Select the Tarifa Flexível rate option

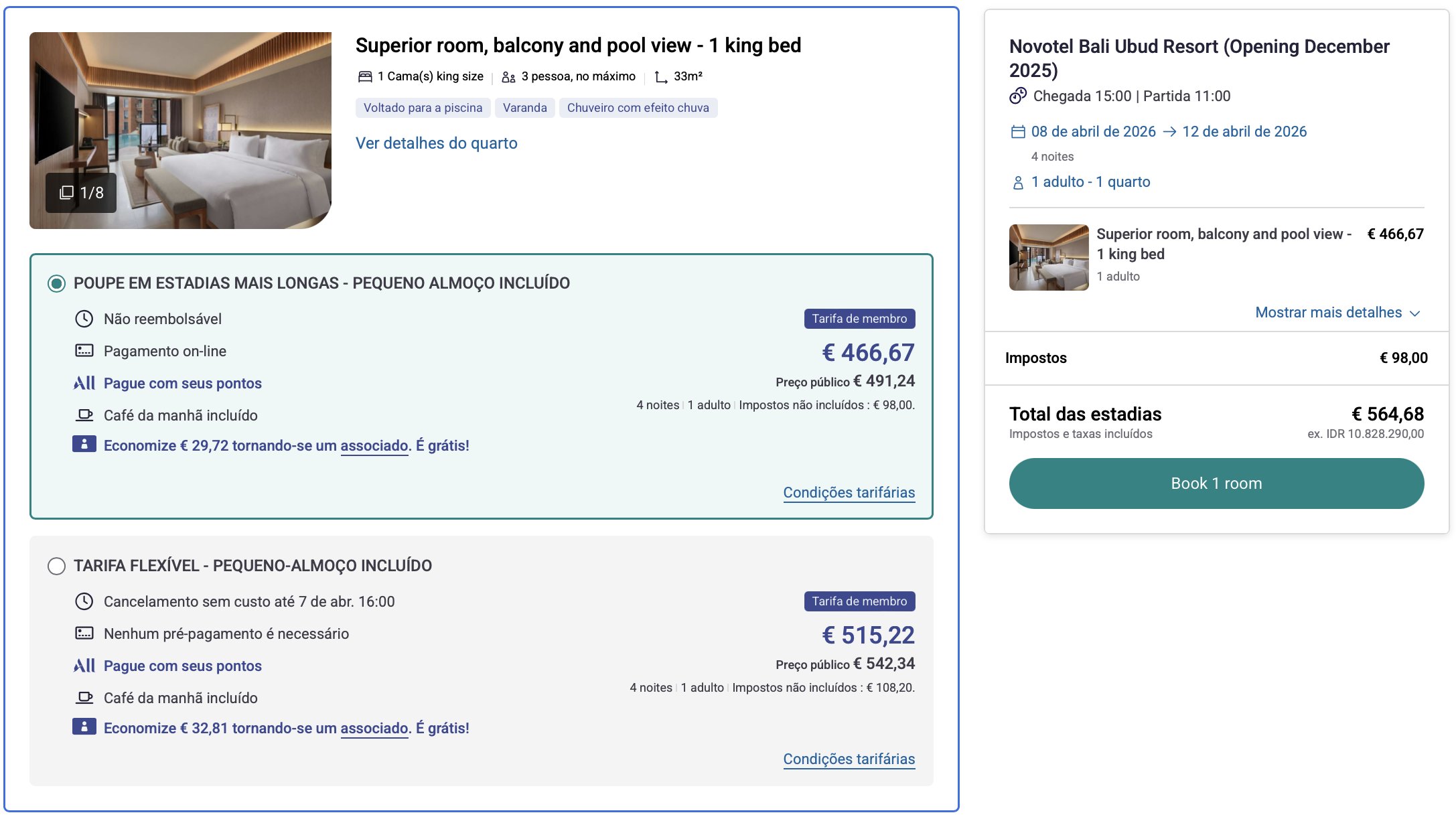coord(57,567)
